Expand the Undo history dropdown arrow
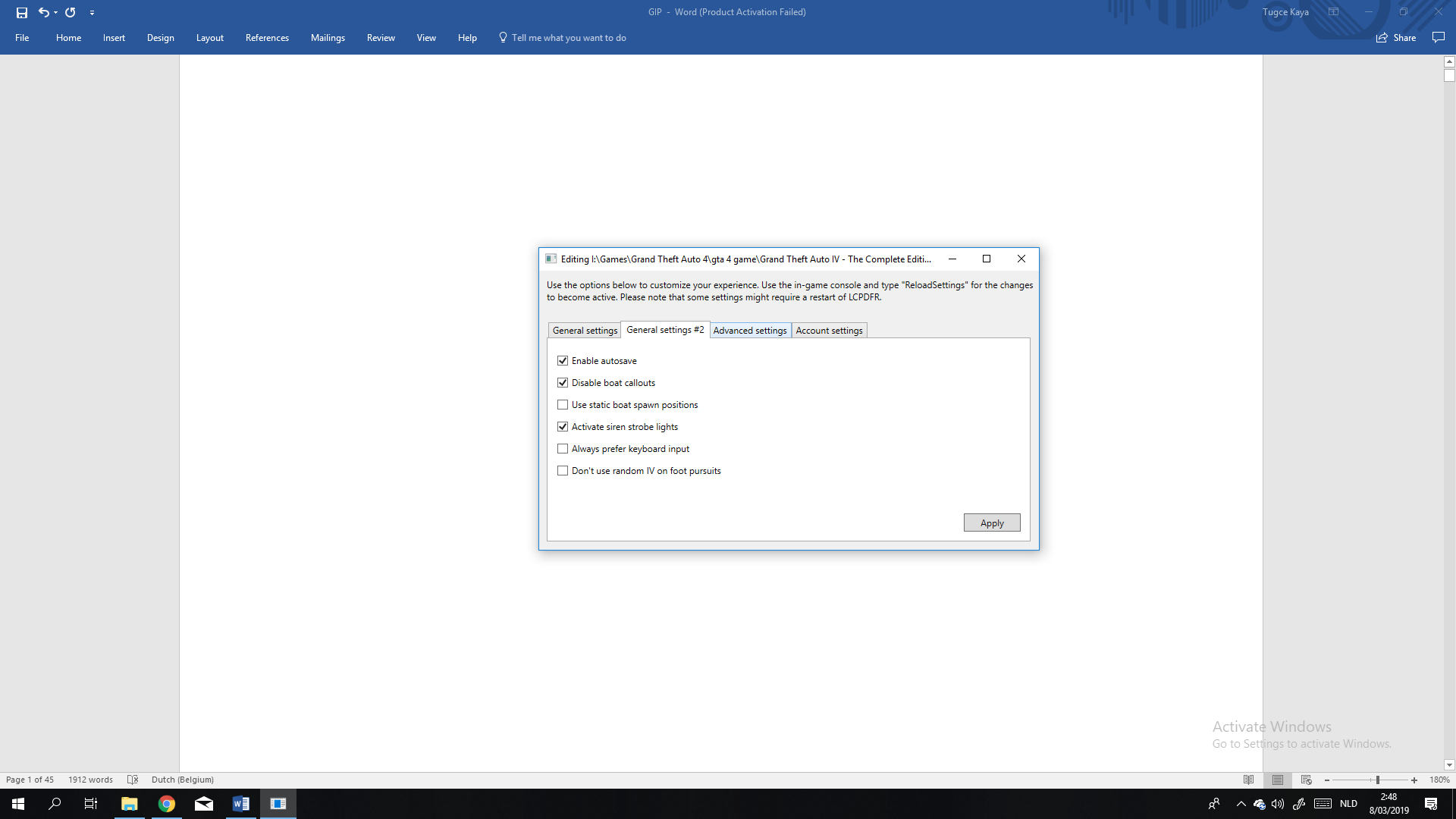1456x819 pixels. [x=56, y=12]
